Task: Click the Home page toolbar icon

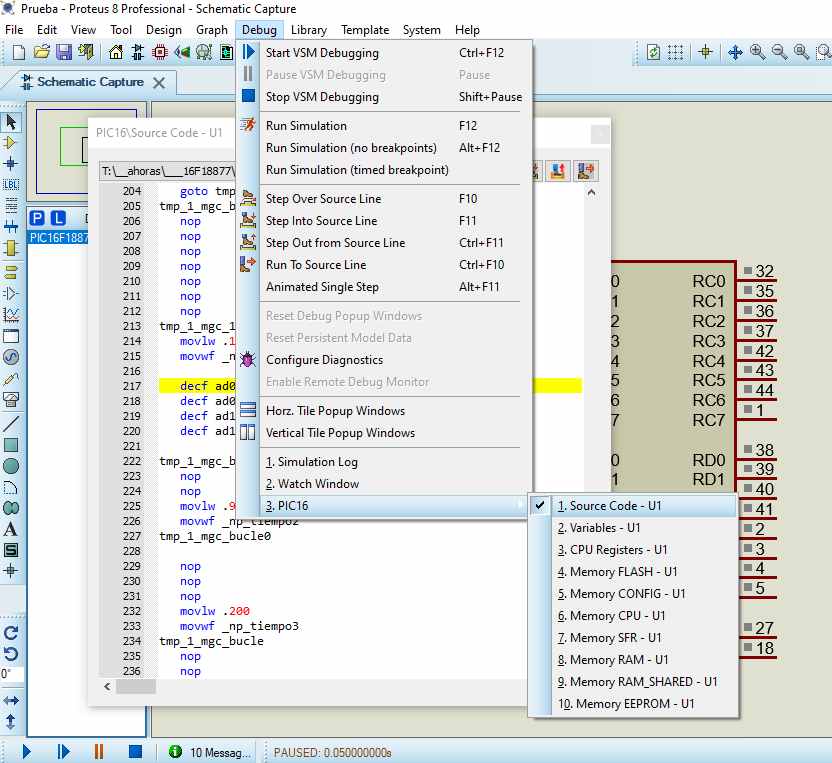Action: pos(115,53)
